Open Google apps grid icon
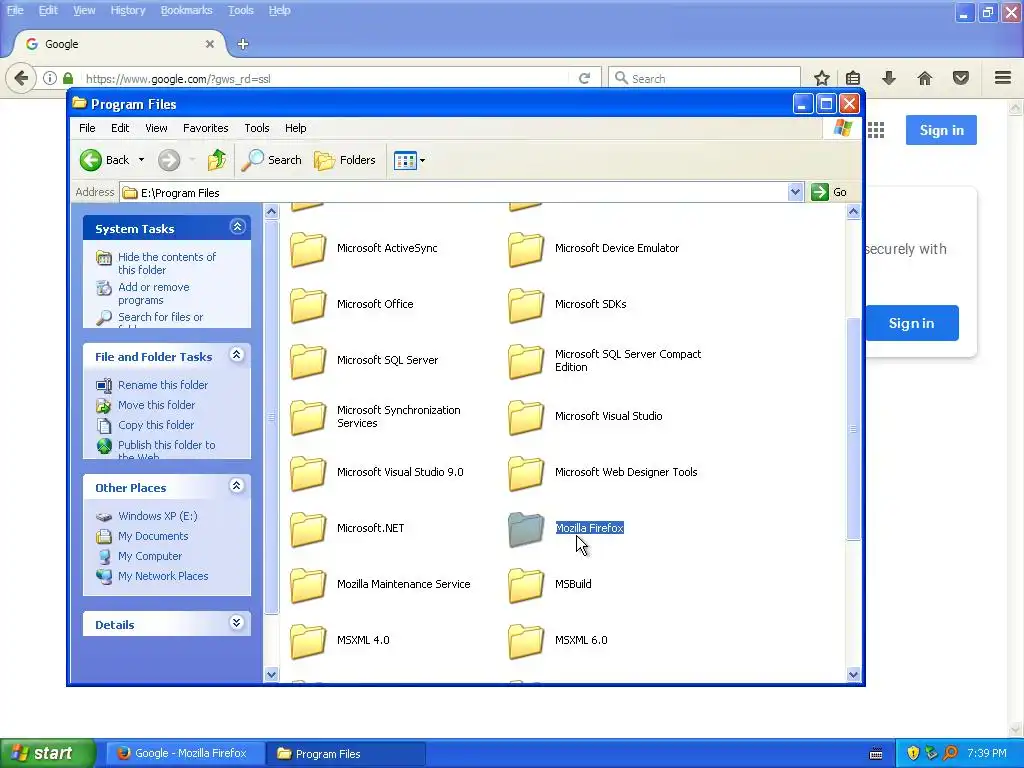 click(876, 130)
